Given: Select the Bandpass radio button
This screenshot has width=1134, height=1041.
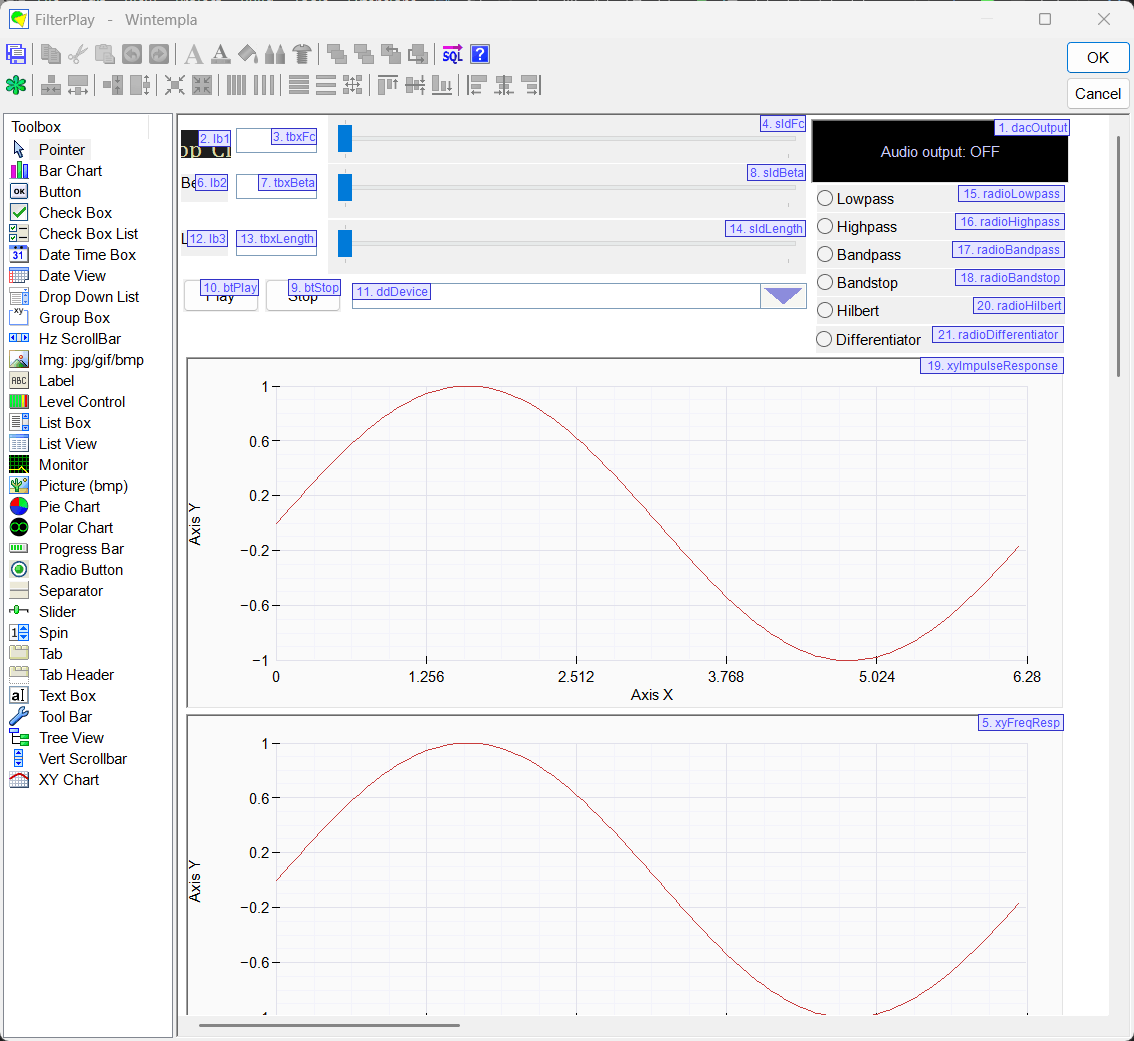Looking at the screenshot, I should 825,255.
